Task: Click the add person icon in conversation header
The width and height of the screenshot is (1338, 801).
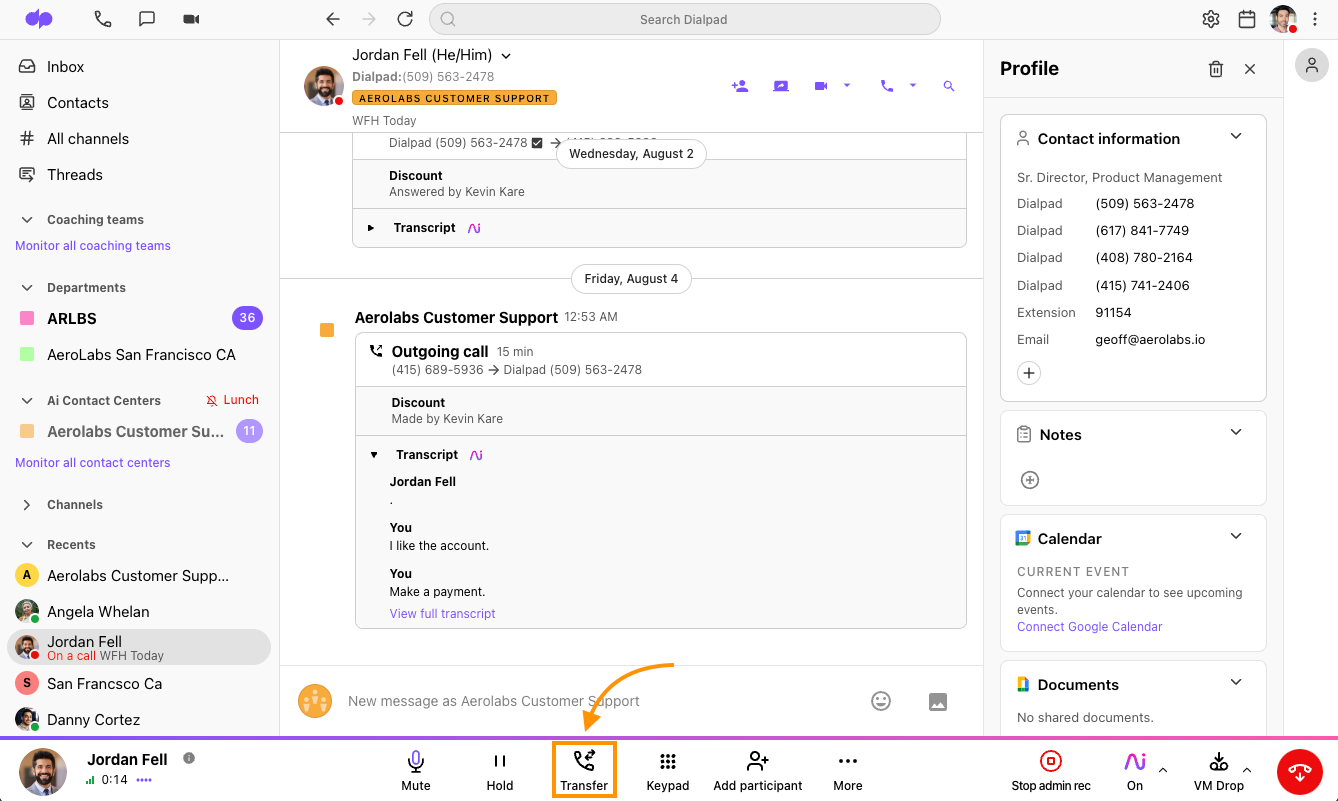Action: click(x=740, y=86)
